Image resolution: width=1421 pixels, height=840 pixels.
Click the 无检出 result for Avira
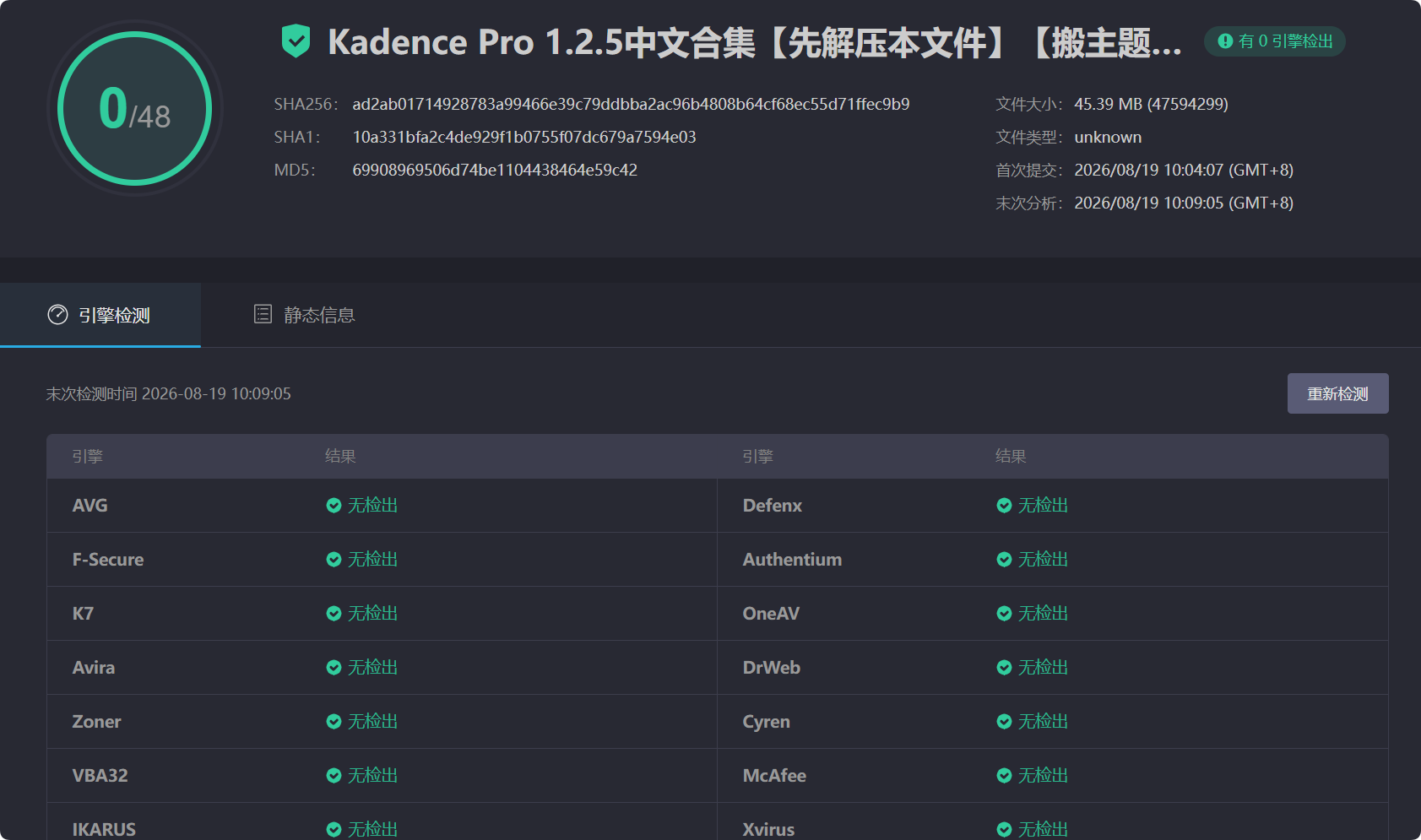click(372, 668)
